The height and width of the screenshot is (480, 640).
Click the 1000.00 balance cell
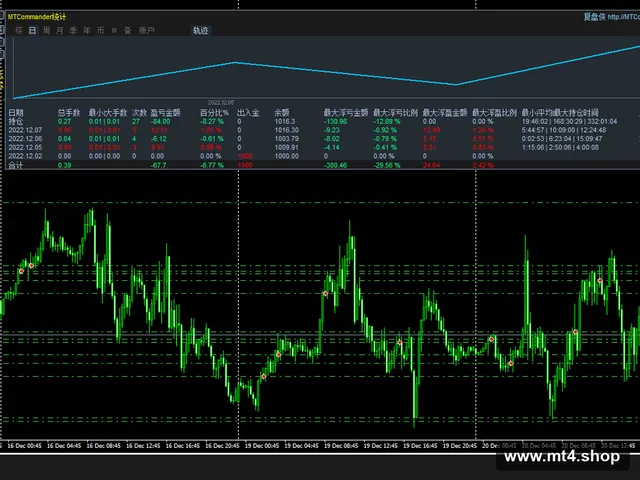[287, 156]
